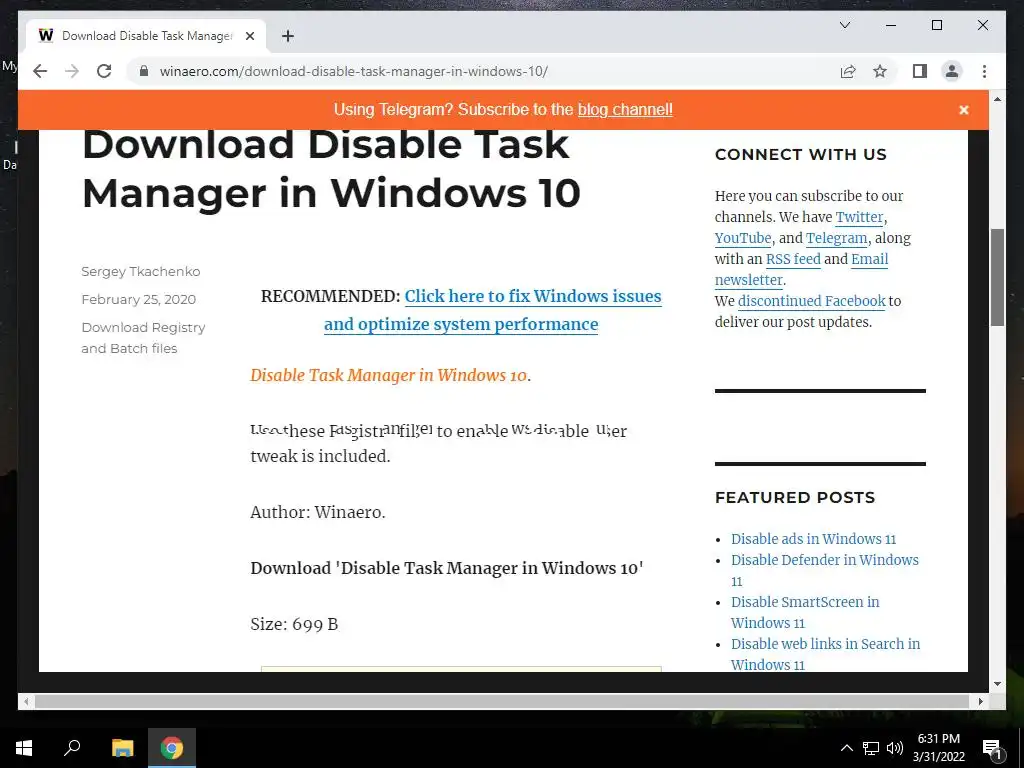Click the horizontal scroll left arrow
This screenshot has width=1024, height=768.
pyautogui.click(x=26, y=701)
